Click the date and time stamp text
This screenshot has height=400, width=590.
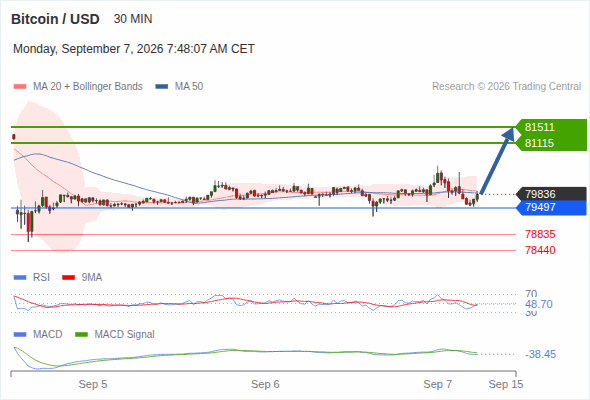134,49
